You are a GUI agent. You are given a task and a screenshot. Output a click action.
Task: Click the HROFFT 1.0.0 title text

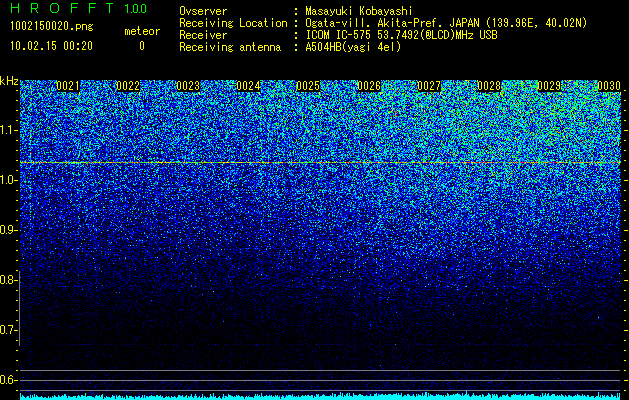78,8
